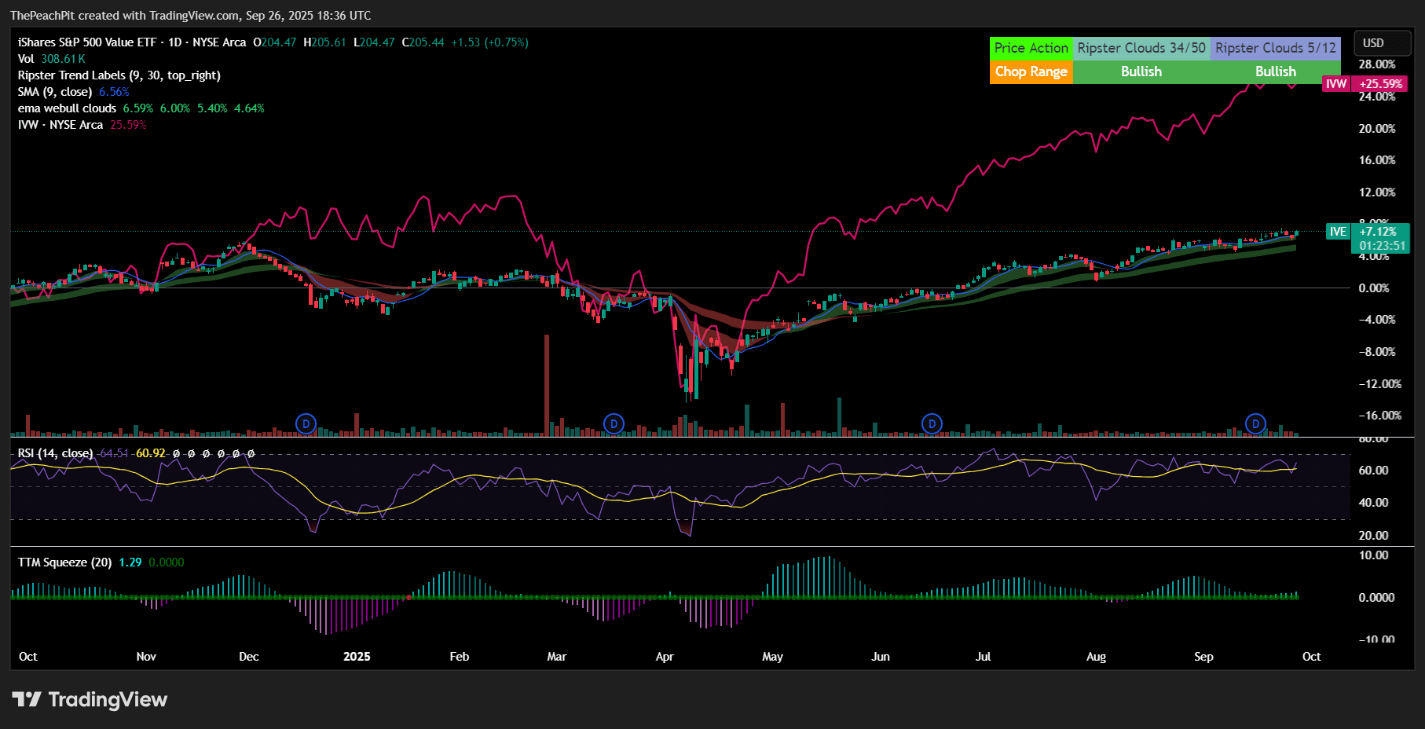Click the Vol volume legend label
The image size is (1425, 729).
(26, 59)
